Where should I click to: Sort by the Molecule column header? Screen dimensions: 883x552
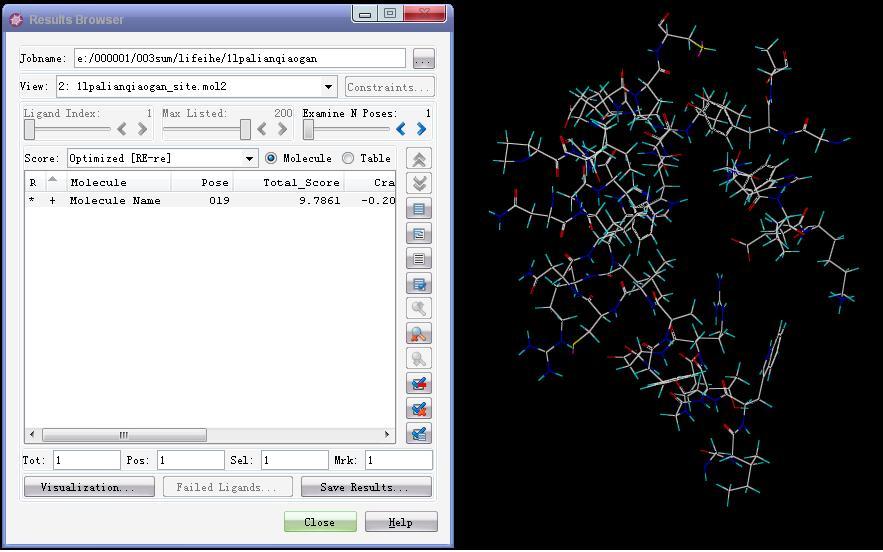119,182
